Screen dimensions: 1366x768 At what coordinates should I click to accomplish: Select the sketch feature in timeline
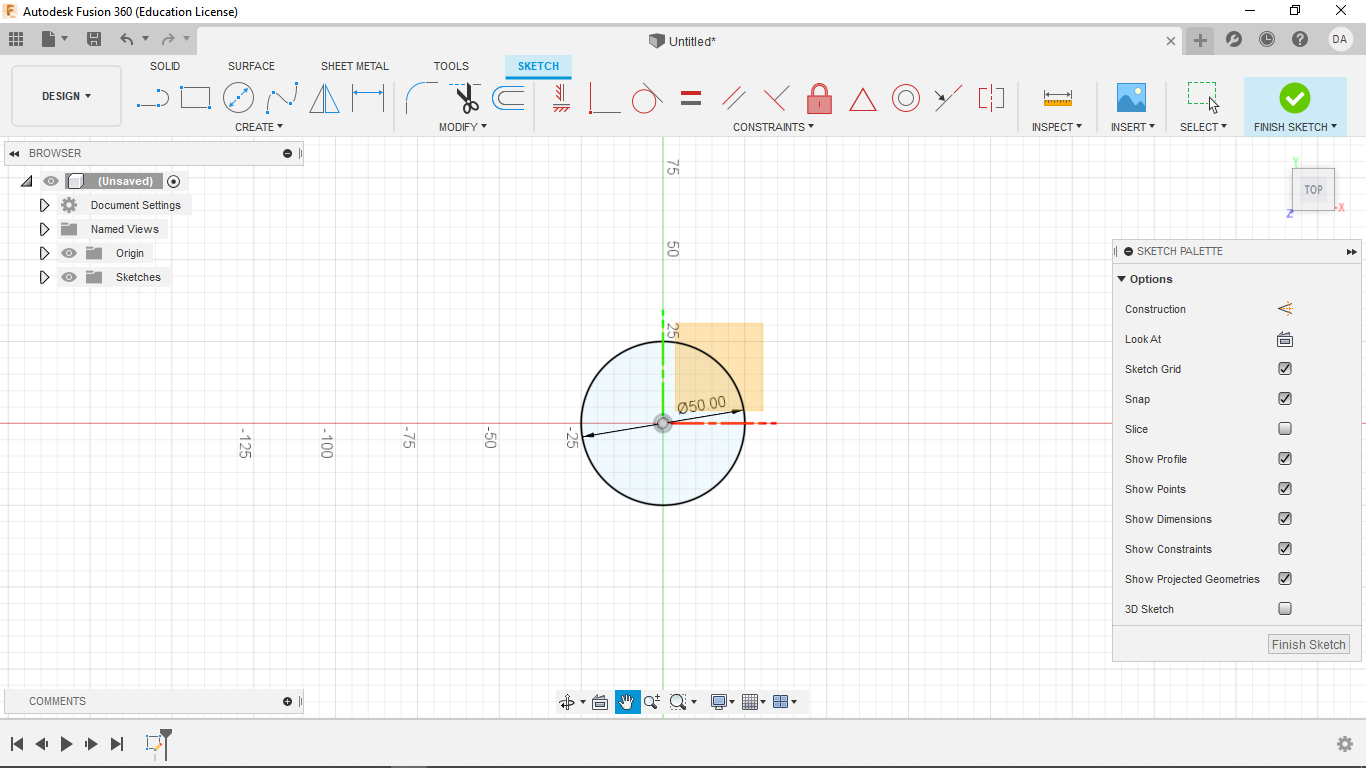[x=154, y=743]
